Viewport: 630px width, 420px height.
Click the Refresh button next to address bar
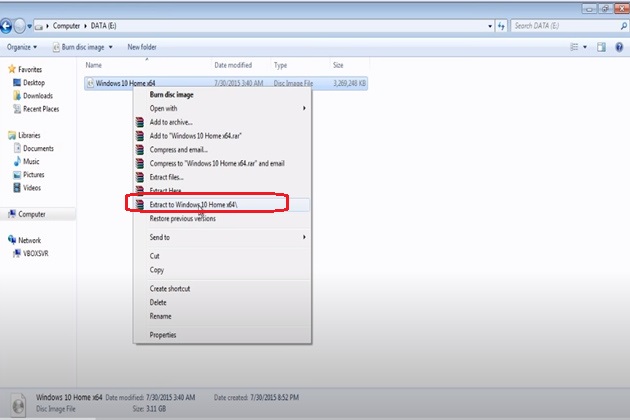(501, 26)
